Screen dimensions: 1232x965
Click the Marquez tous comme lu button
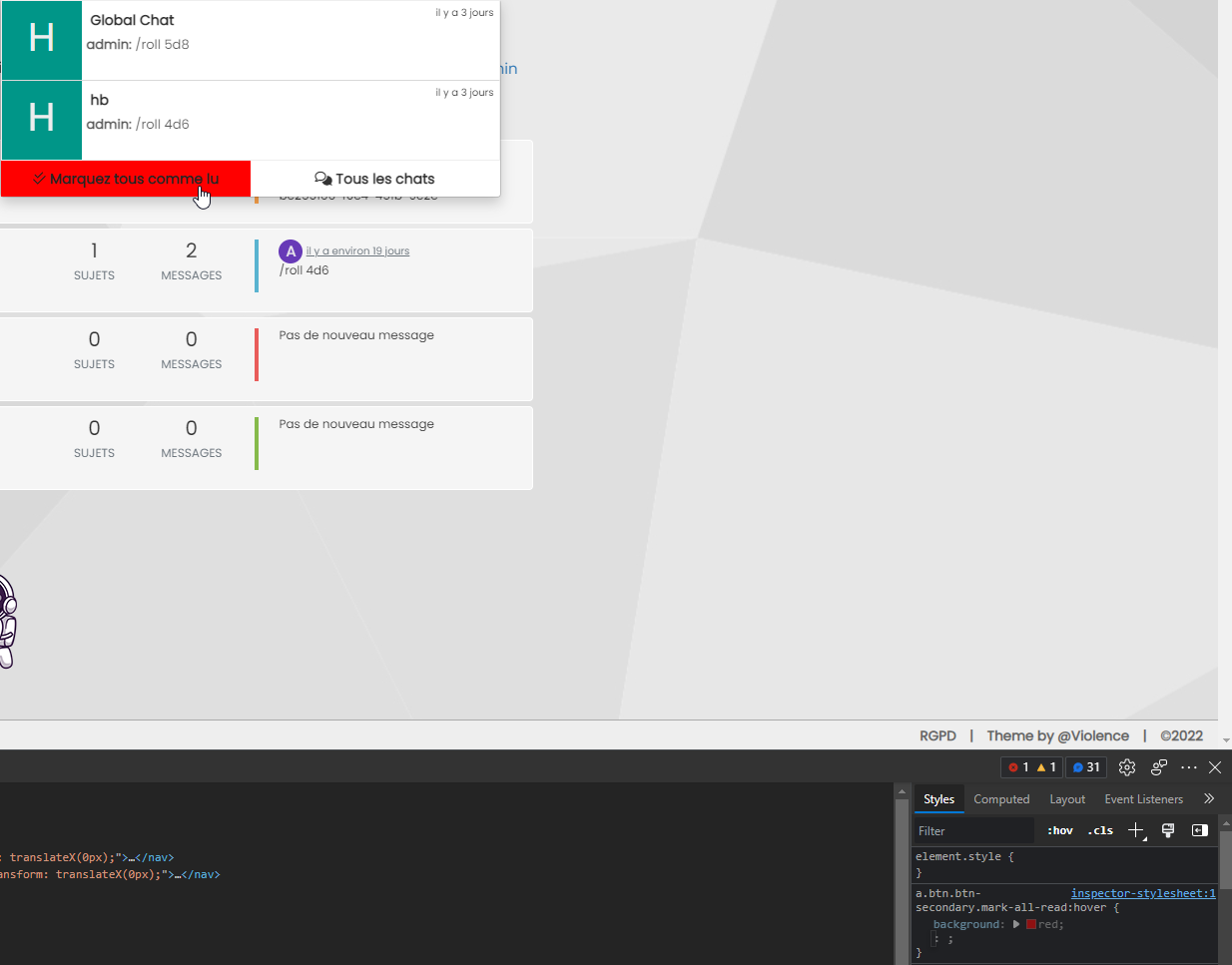click(x=126, y=179)
